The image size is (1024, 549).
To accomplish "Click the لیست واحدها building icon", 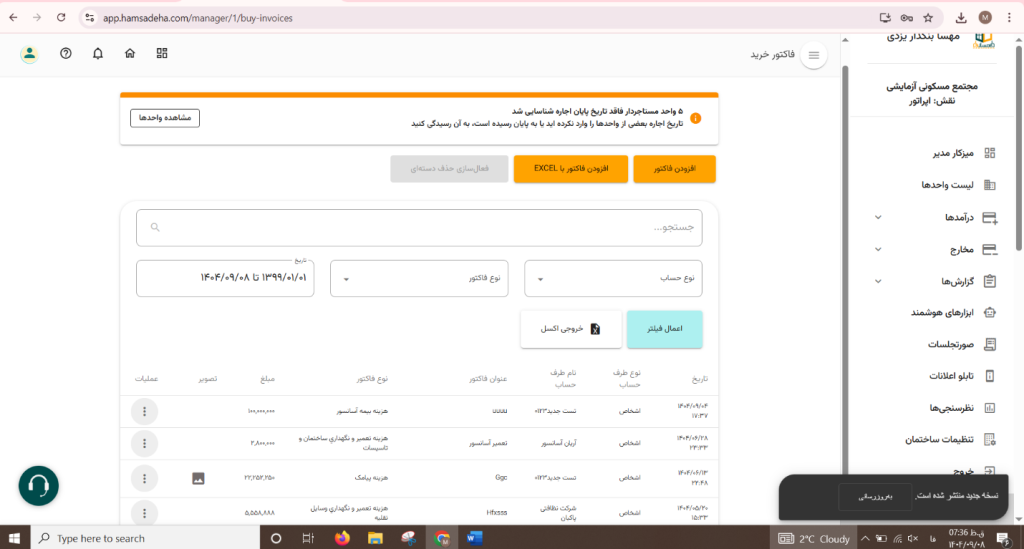I will [x=989, y=185].
